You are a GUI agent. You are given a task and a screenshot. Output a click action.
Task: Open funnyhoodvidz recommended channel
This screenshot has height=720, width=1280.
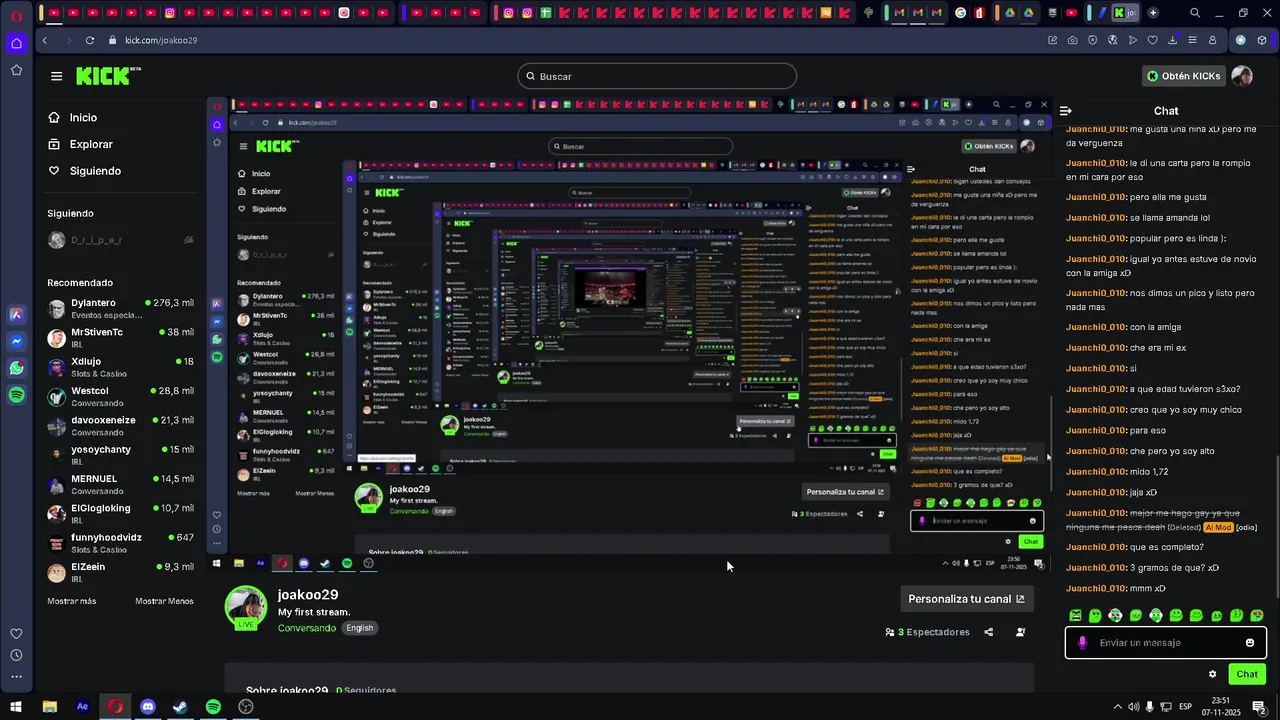tap(120, 543)
